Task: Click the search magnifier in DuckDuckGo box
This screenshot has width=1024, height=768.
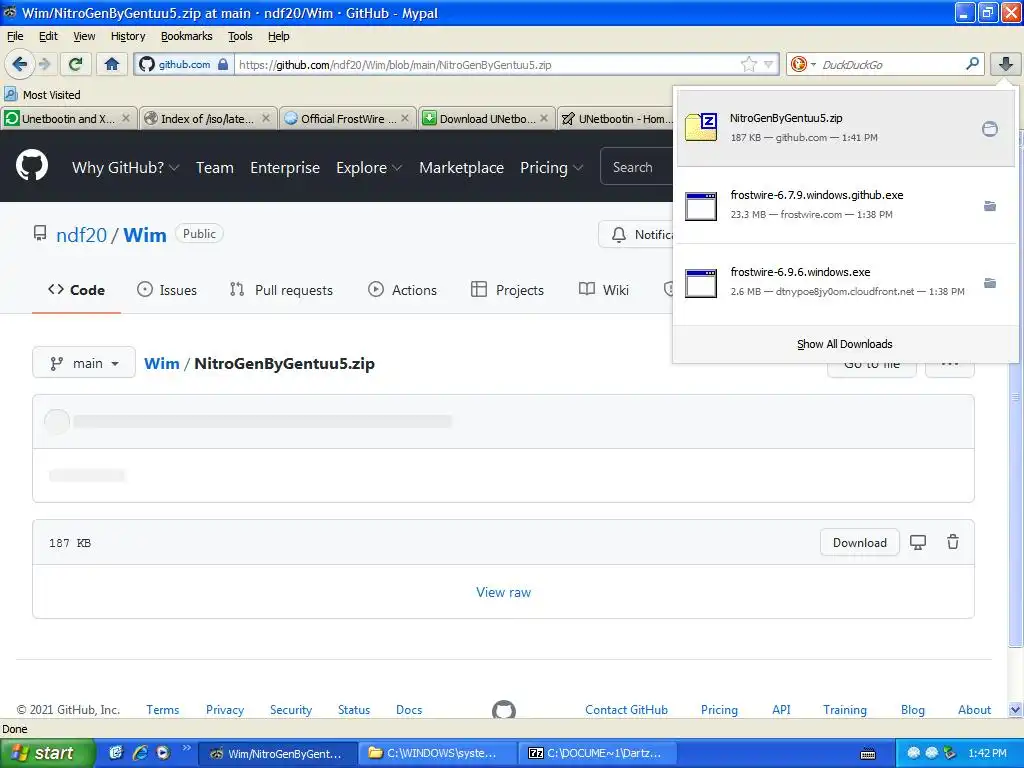Action: click(972, 64)
